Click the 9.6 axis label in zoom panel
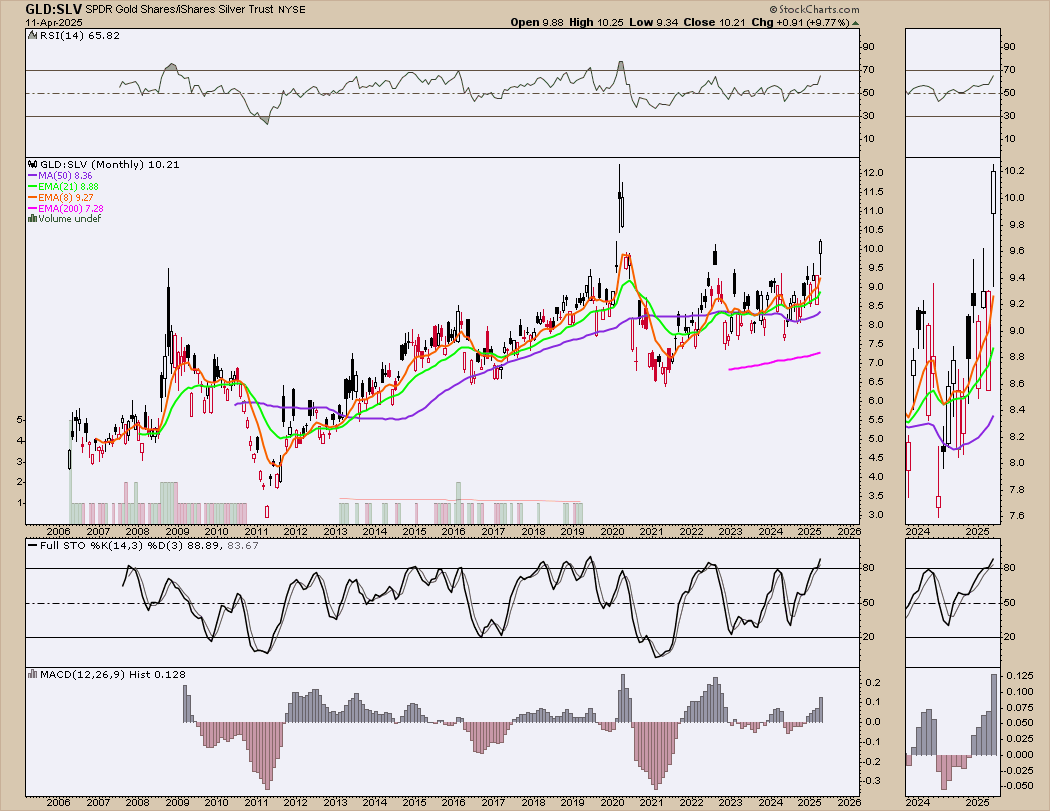Screen dimensions: 1050x811 coord(1017,250)
